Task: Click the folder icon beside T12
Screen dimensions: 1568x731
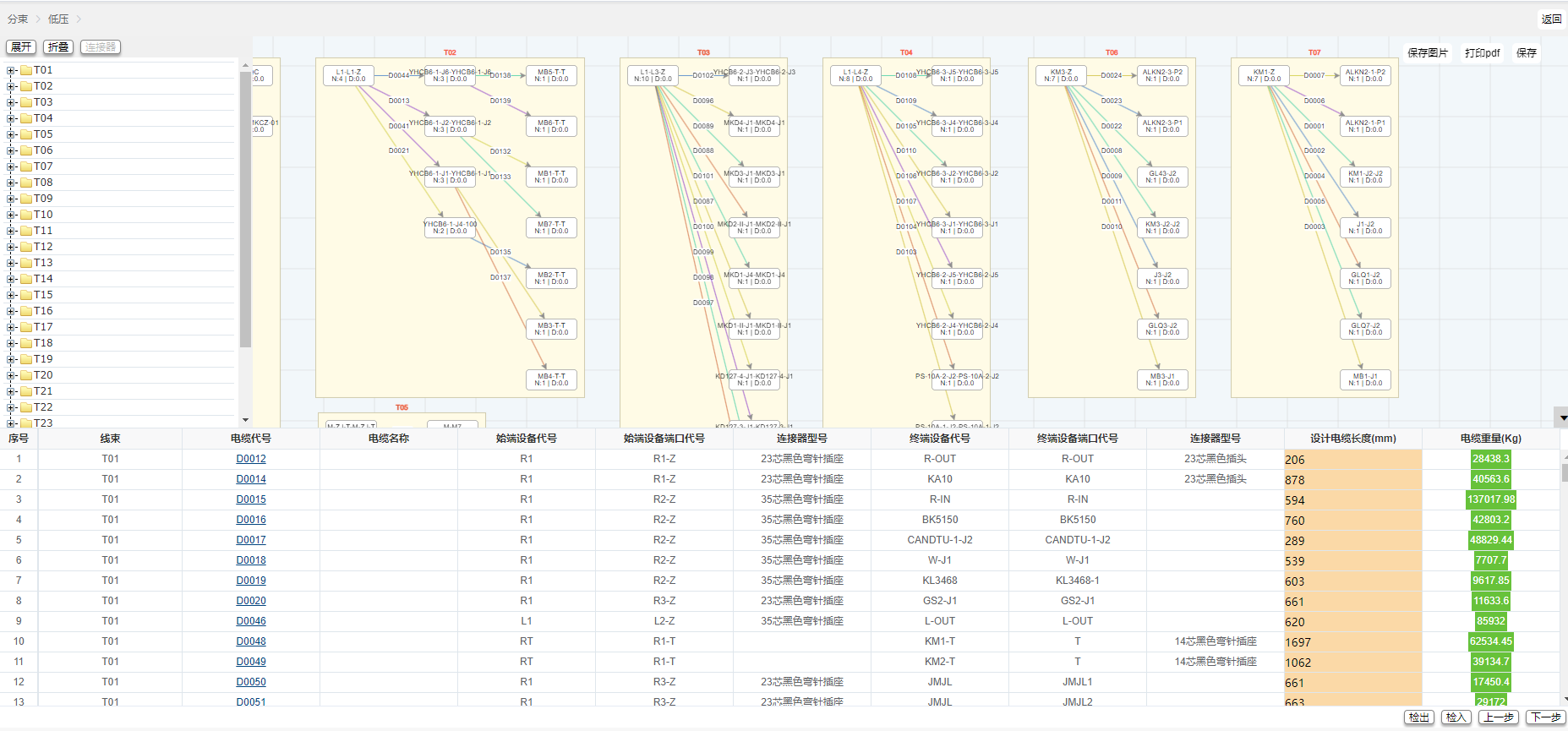Action: coord(26,247)
